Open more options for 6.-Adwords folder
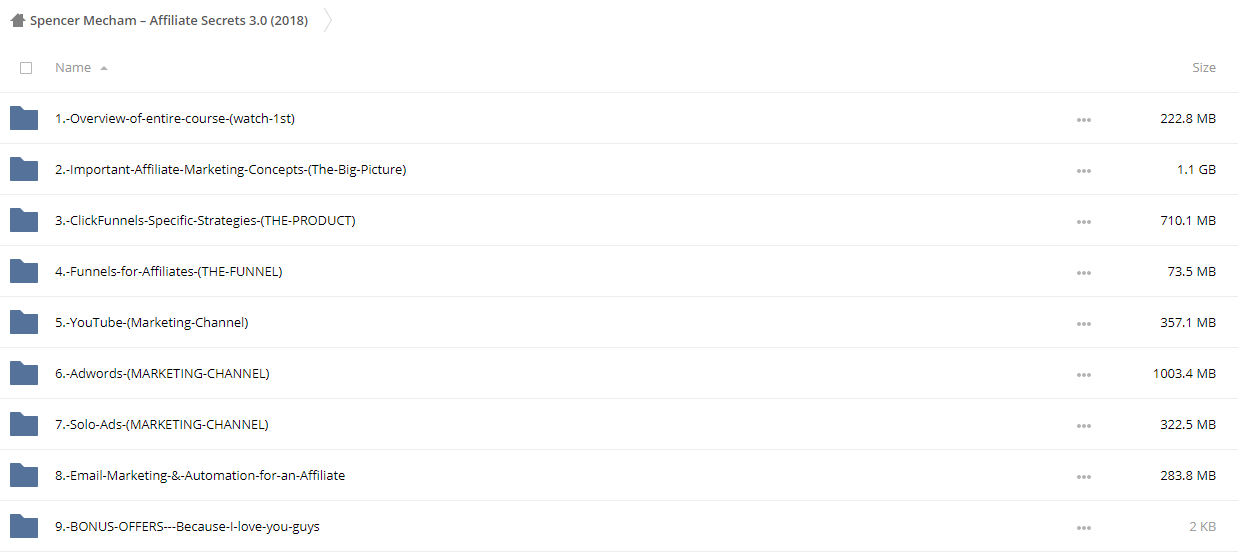 (1084, 374)
